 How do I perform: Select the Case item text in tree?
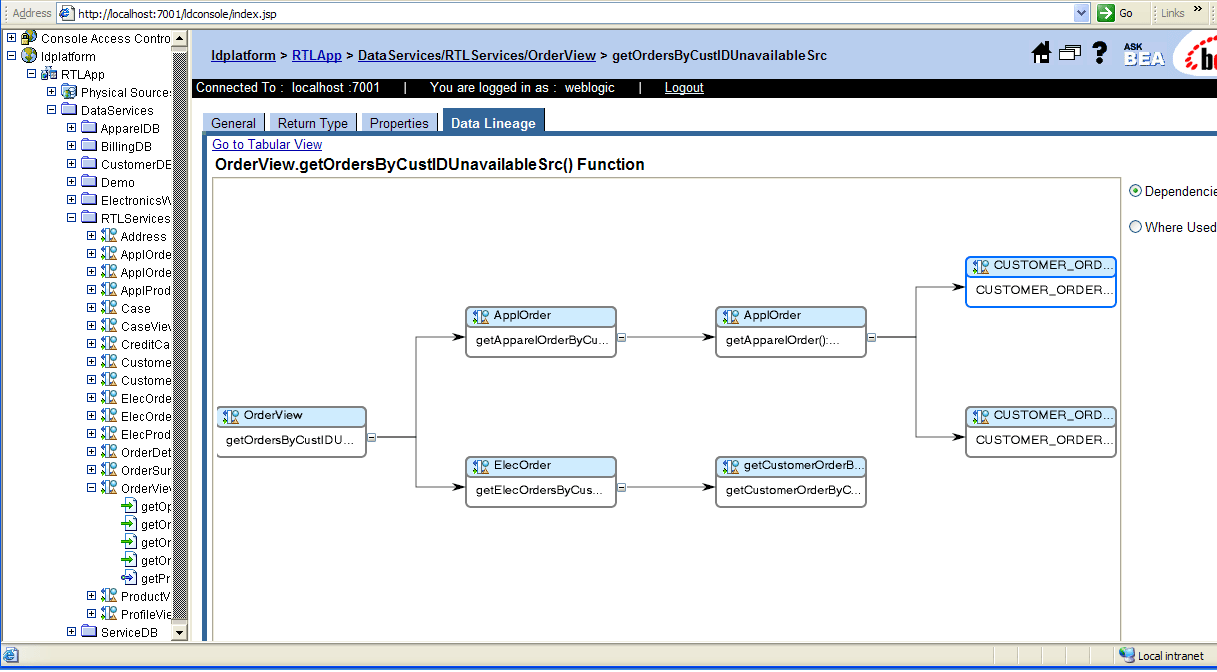136,308
